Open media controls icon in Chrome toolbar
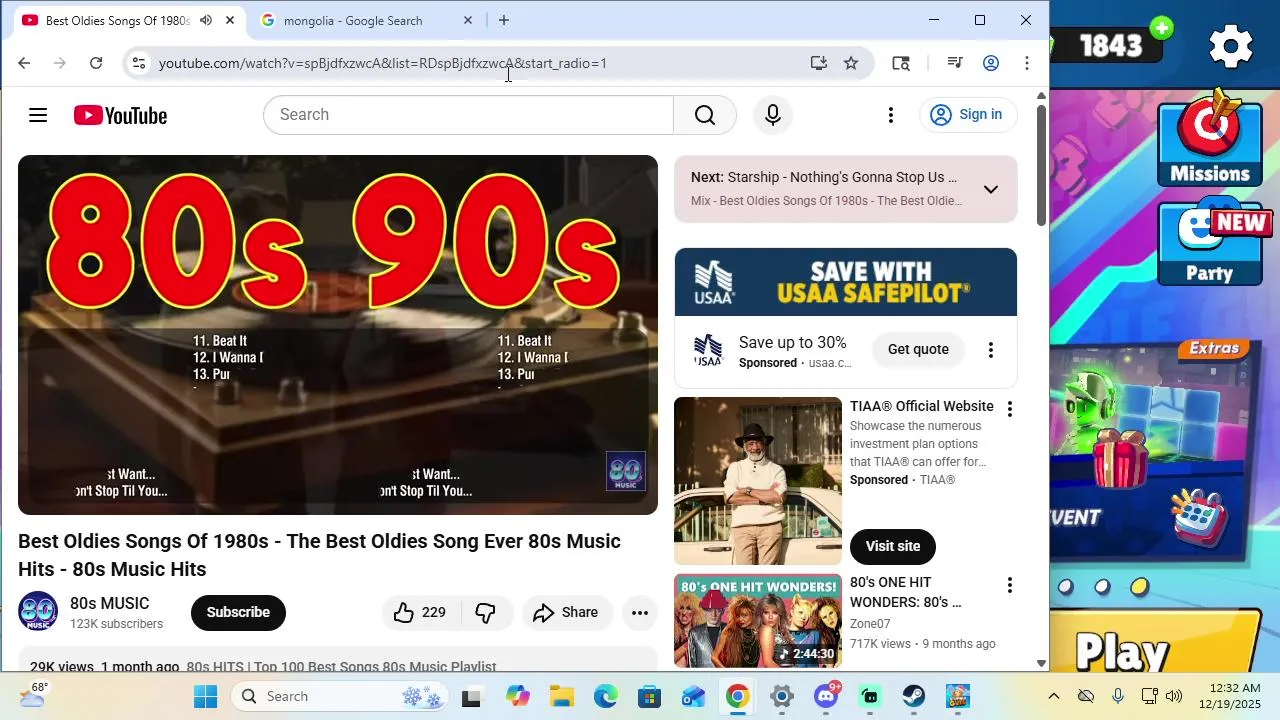 tap(955, 63)
